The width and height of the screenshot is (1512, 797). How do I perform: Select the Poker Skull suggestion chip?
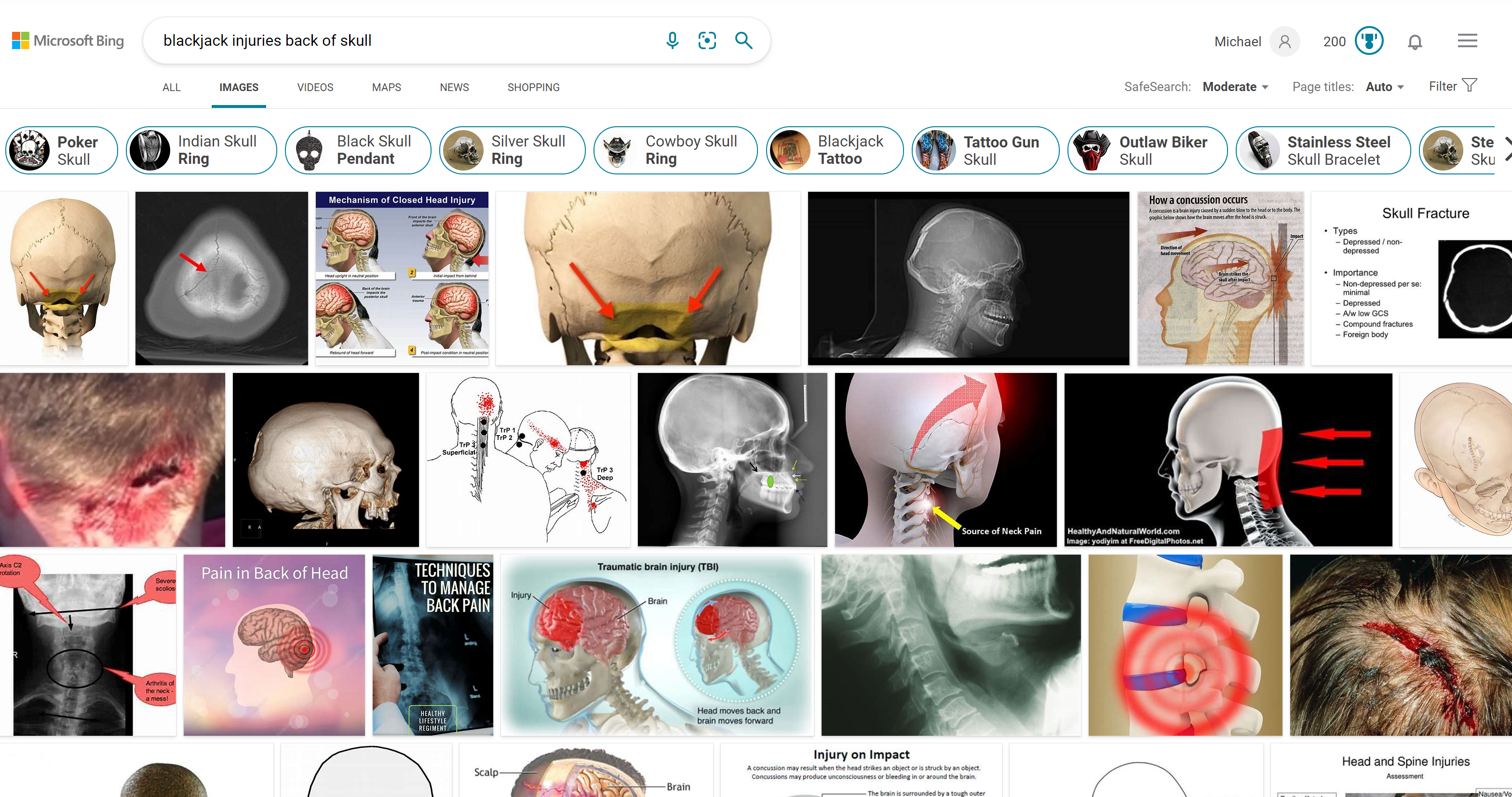point(61,150)
